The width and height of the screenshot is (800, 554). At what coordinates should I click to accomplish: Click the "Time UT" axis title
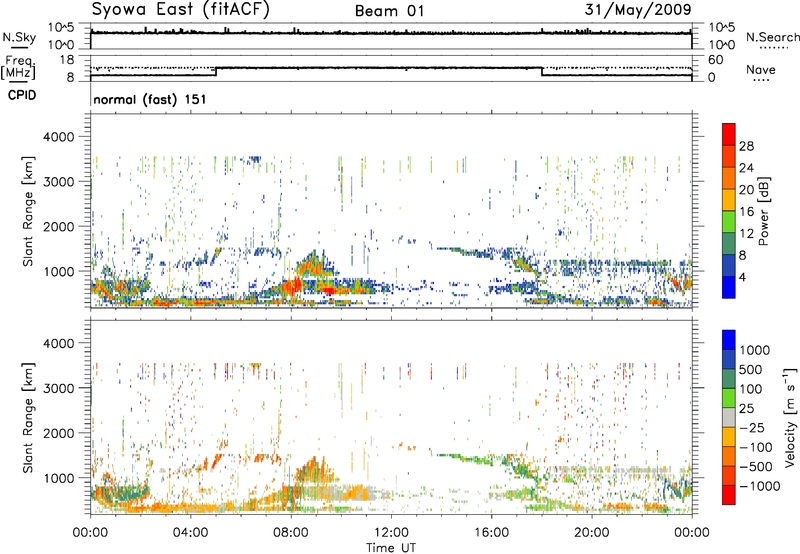(391, 548)
